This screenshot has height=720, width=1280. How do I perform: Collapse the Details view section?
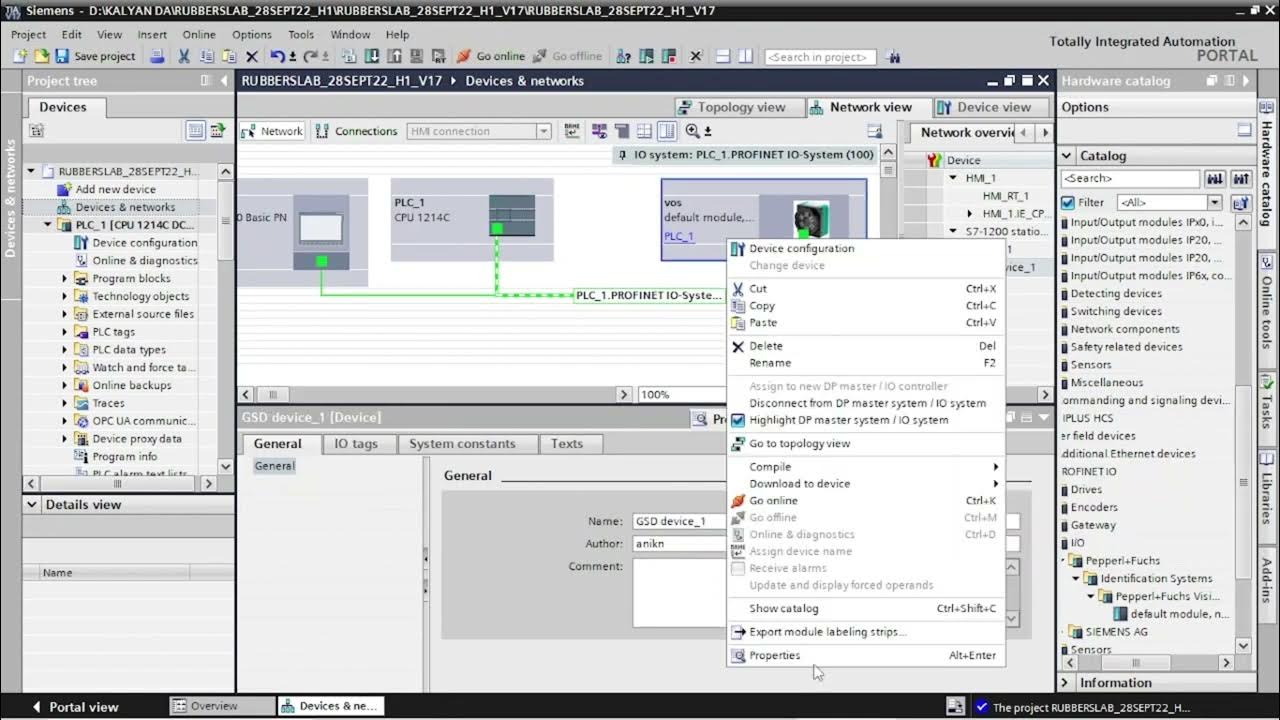(32, 505)
